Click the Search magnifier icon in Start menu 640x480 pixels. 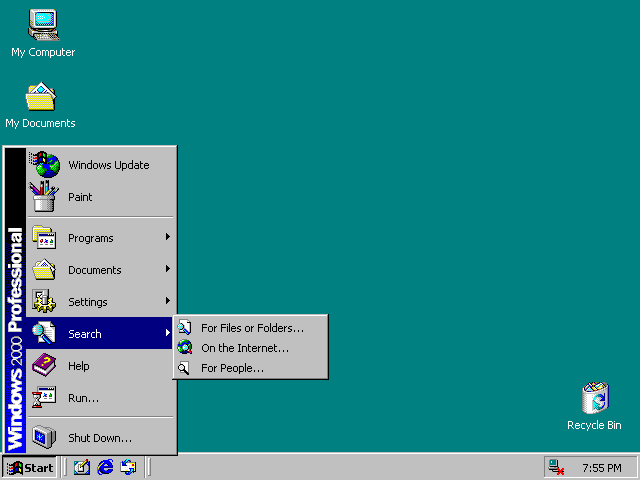pos(44,333)
